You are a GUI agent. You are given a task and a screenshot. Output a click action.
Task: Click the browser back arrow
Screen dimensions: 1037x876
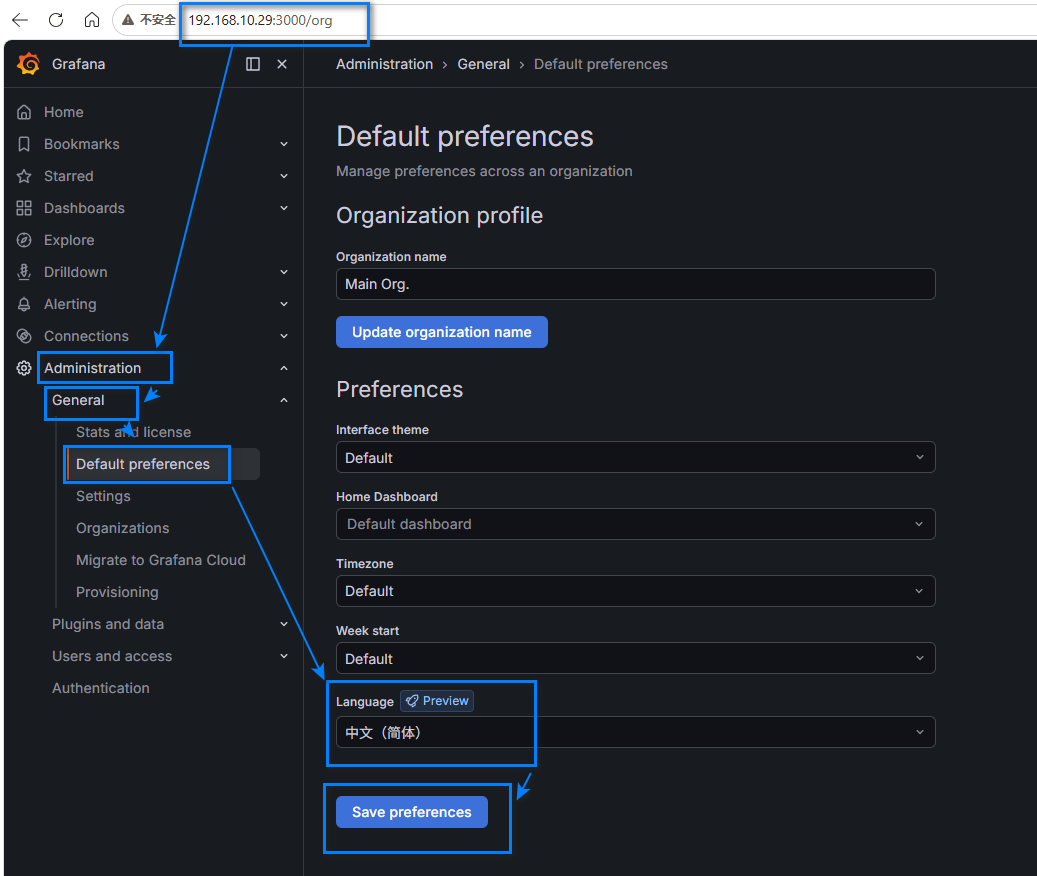click(21, 20)
